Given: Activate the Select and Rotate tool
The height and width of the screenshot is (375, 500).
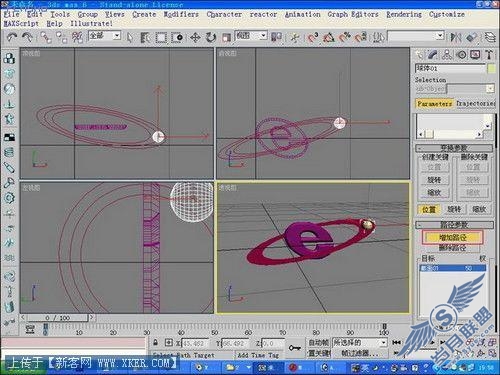Looking at the screenshot, I should [211, 37].
